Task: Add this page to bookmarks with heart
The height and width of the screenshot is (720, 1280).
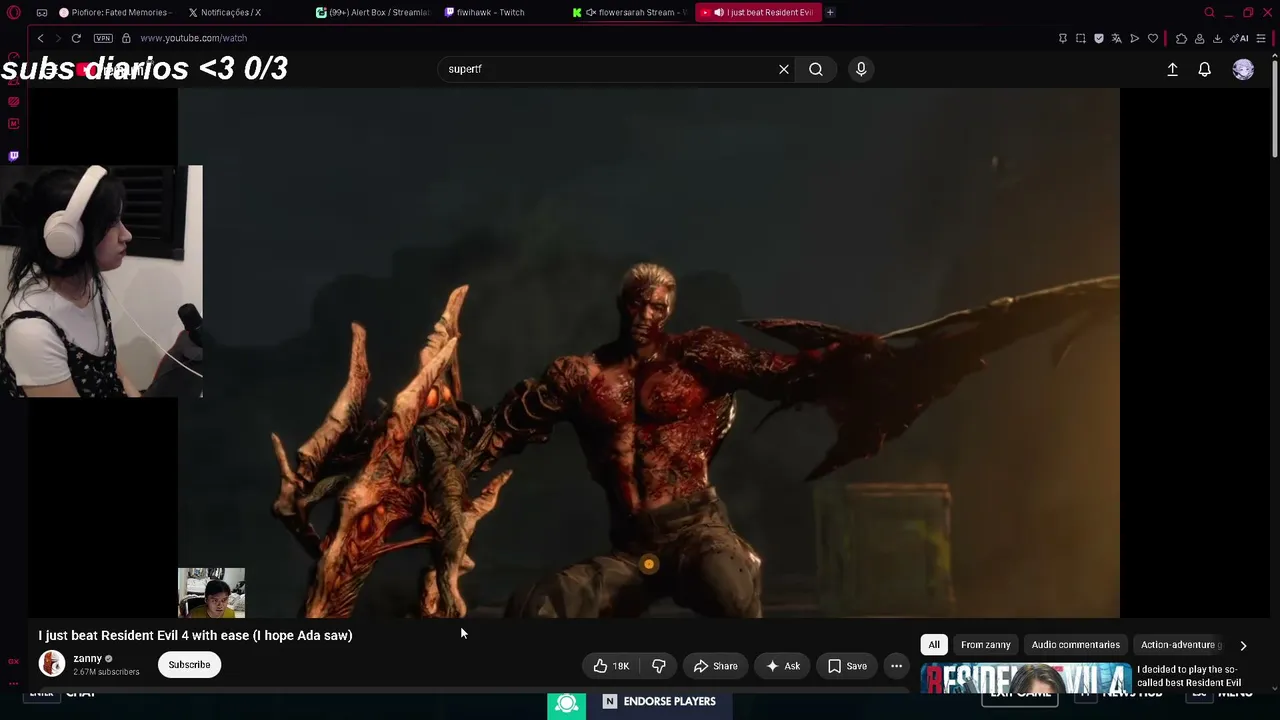Action: 1152,38
